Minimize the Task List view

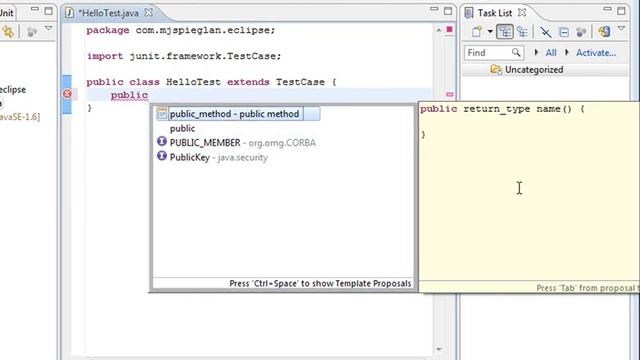click(607, 9)
